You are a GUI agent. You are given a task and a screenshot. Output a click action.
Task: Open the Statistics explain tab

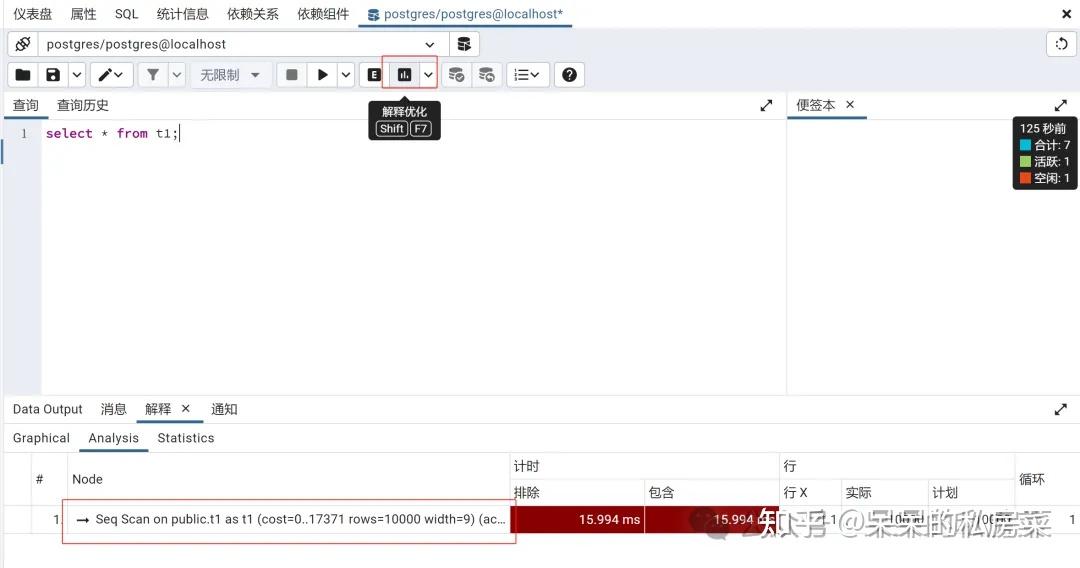(186, 438)
